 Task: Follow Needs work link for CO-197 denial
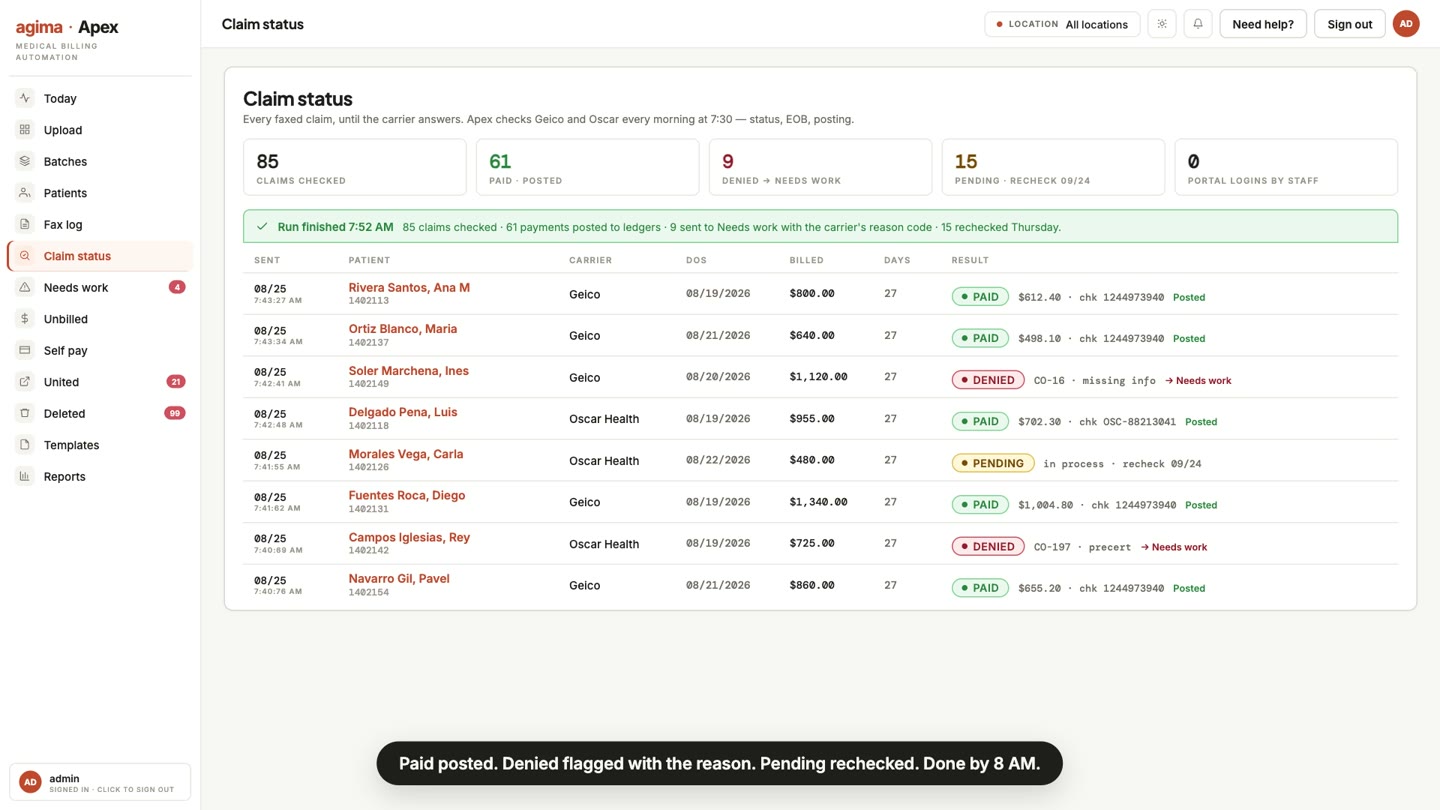1174,547
